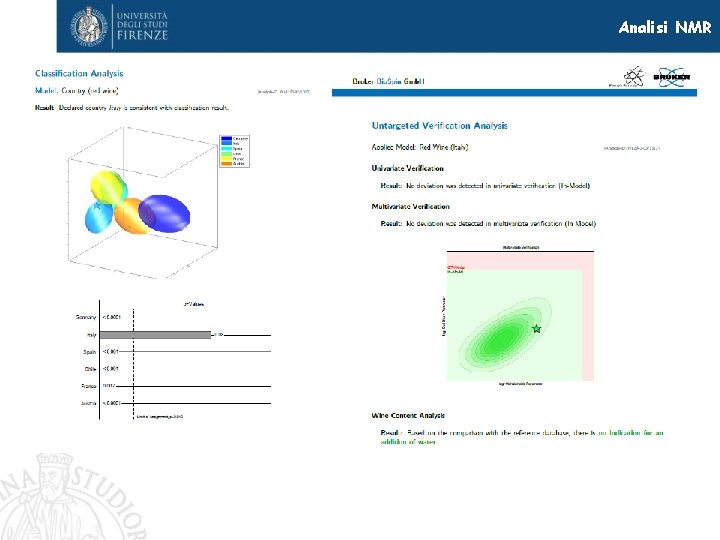Select the blue ellipsoid in 3D plot
The width and height of the screenshot is (720, 540).
click(165, 214)
